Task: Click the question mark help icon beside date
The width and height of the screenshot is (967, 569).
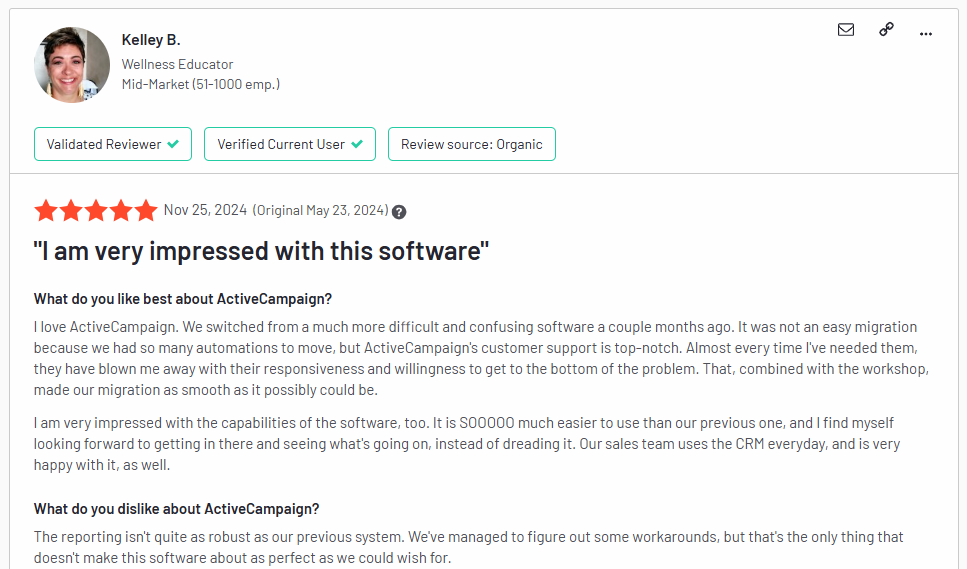Action: 399,212
